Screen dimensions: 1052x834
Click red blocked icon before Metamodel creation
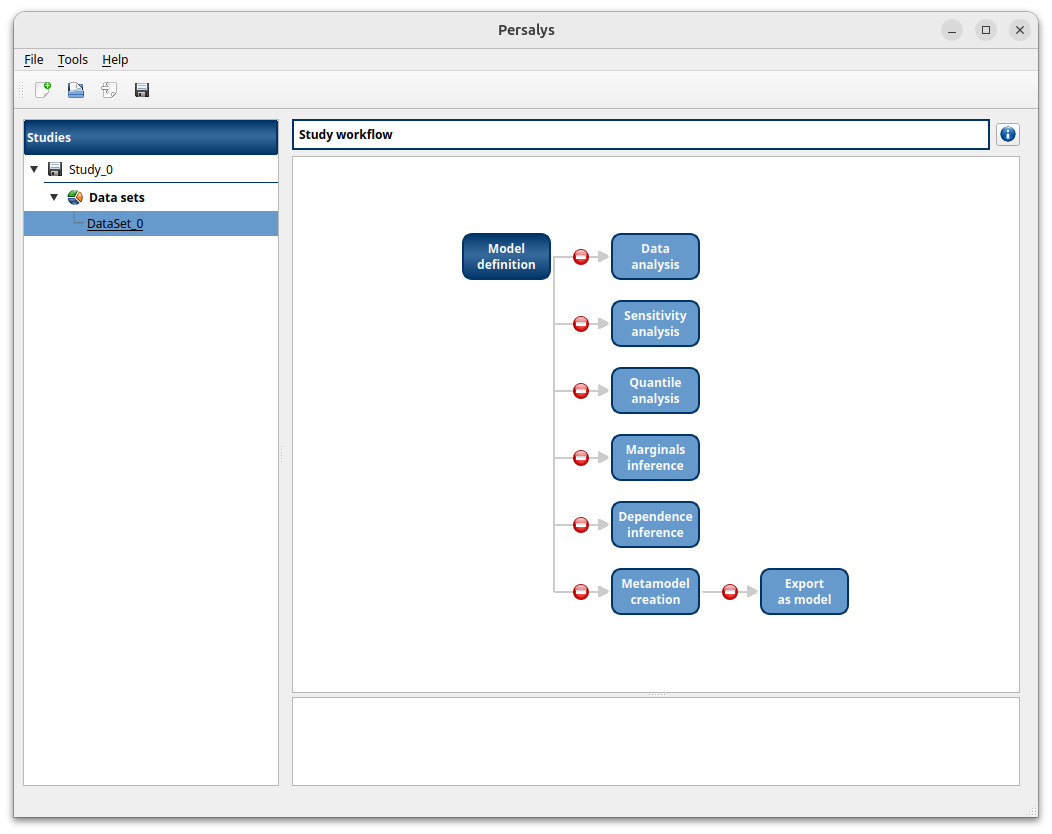(581, 592)
